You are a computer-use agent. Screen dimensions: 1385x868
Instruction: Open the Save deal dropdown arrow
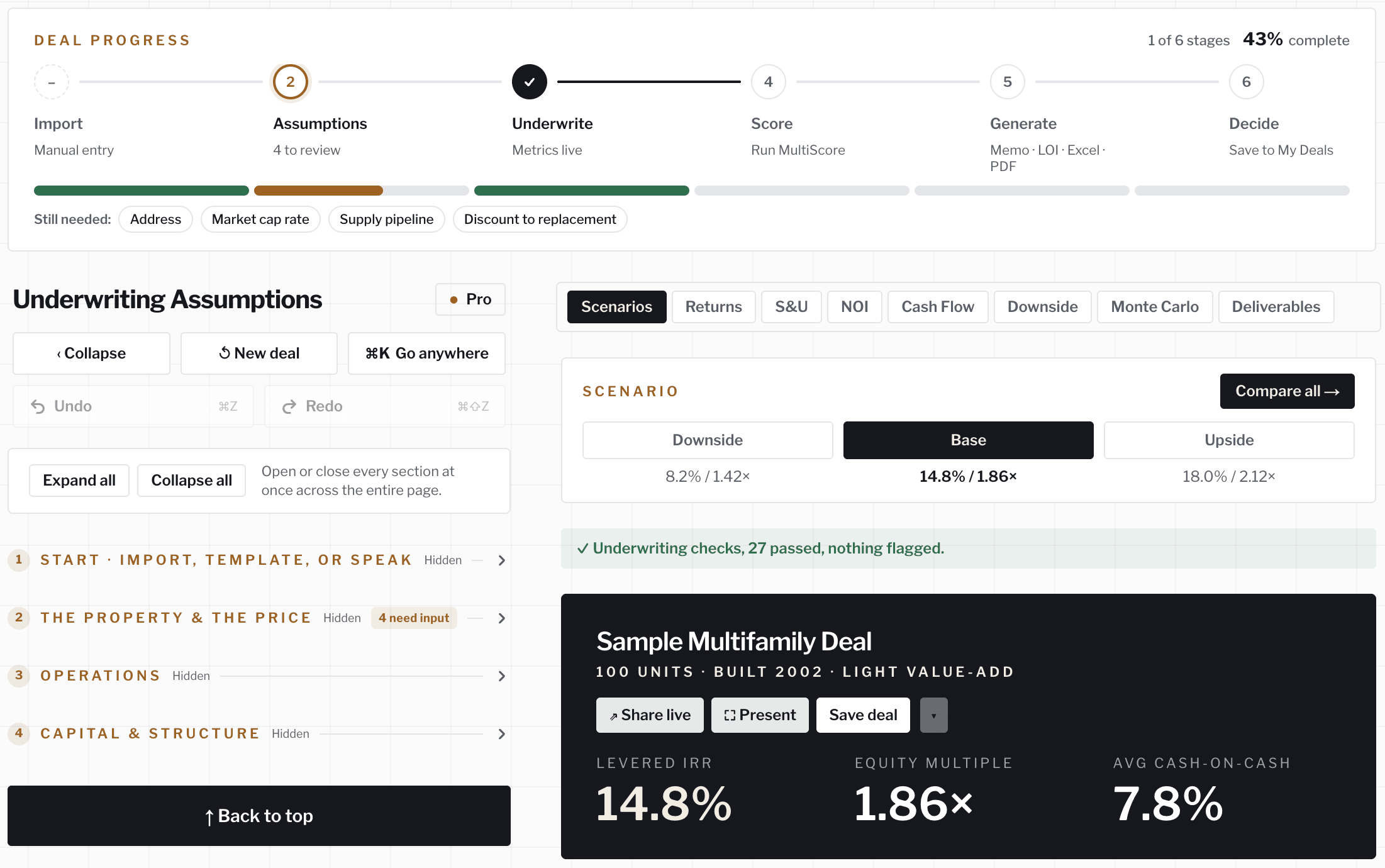(933, 715)
